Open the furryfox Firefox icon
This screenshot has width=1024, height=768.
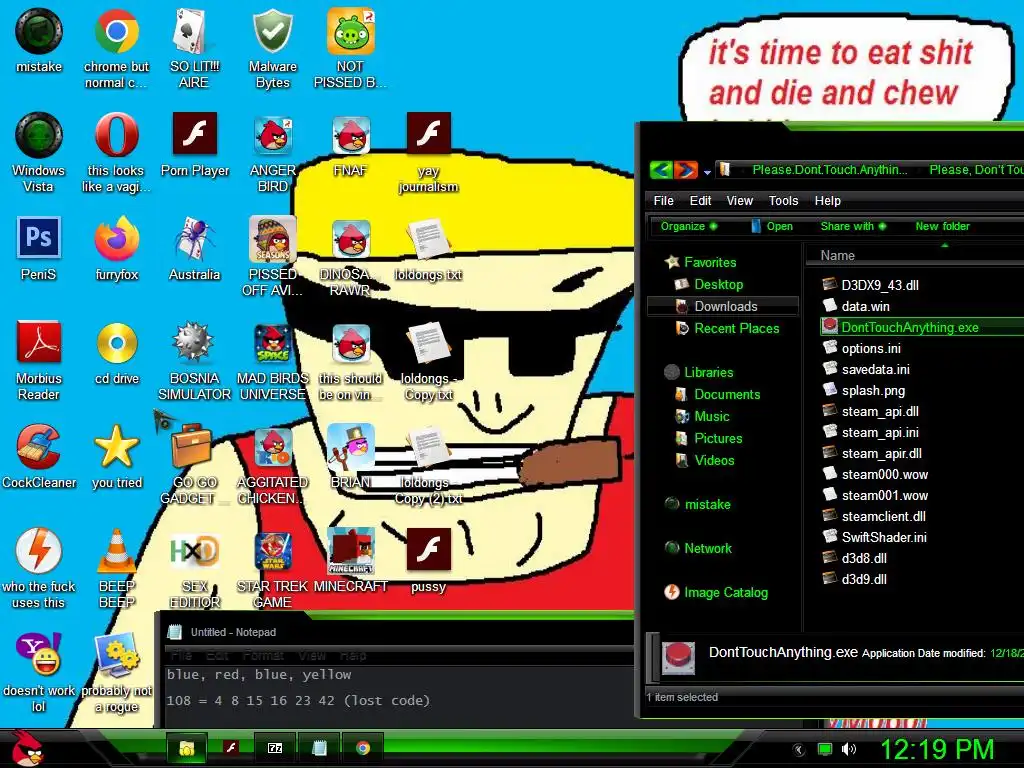pyautogui.click(x=116, y=249)
